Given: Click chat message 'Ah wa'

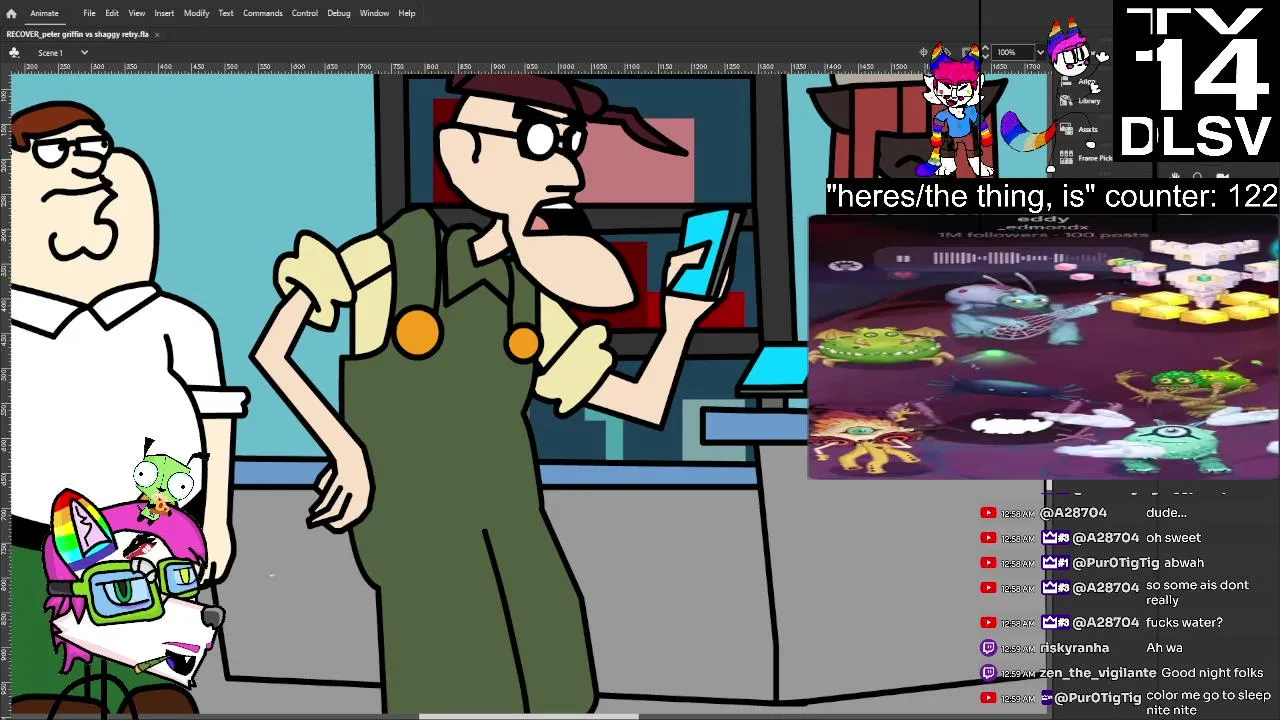Looking at the screenshot, I should (x=1164, y=648).
